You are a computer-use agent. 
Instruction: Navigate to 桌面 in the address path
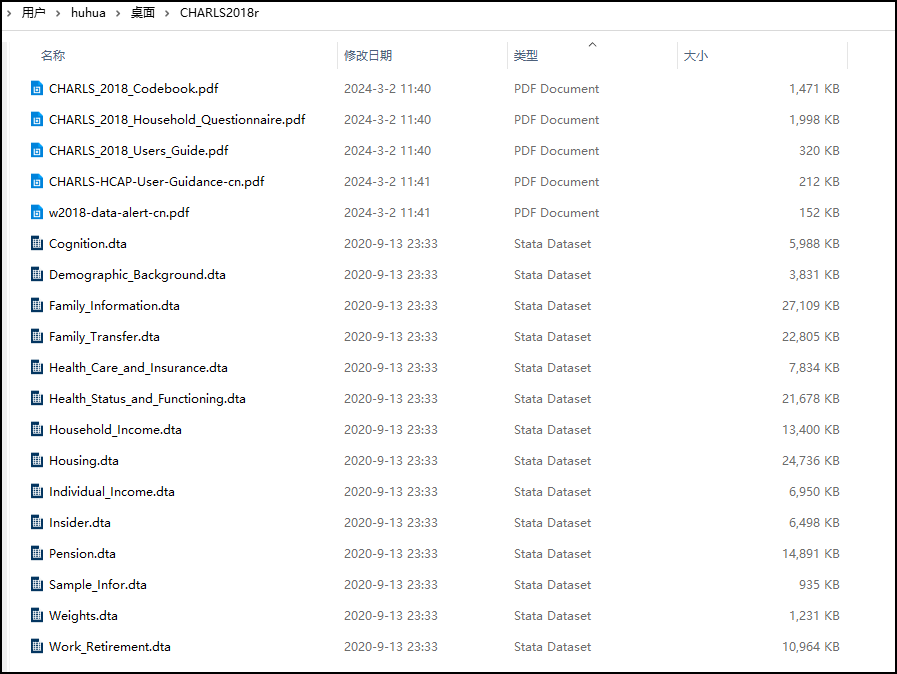(x=143, y=13)
